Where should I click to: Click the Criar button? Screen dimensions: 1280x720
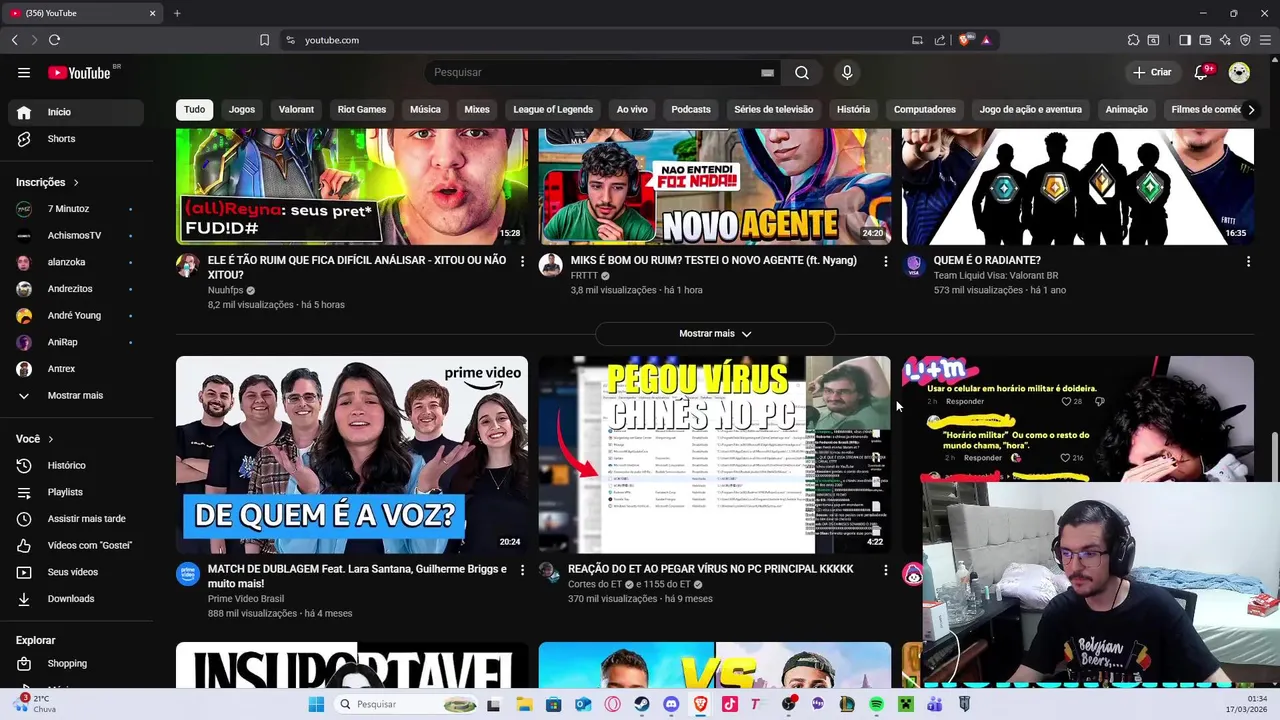coord(1151,72)
